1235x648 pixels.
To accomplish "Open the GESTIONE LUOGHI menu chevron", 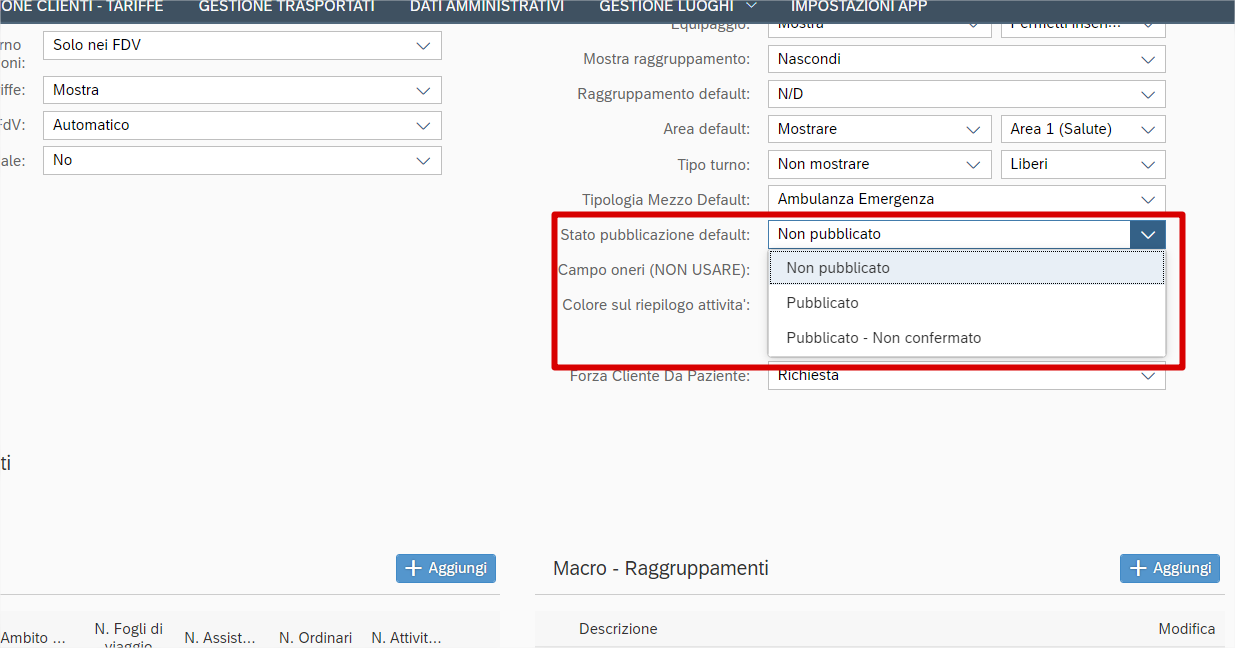I will (x=751, y=6).
